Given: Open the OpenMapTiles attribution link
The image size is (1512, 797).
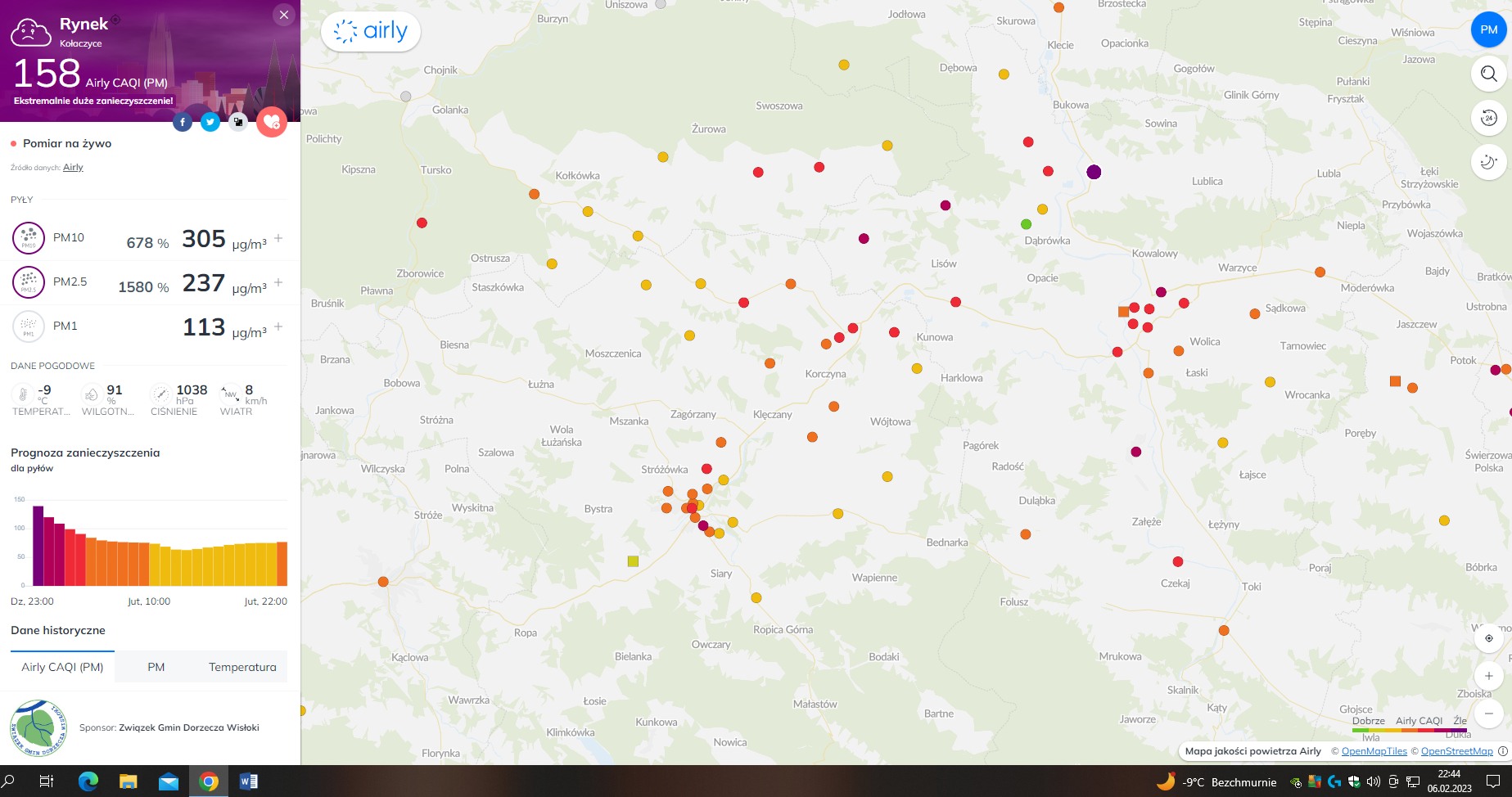Looking at the screenshot, I should (1374, 751).
